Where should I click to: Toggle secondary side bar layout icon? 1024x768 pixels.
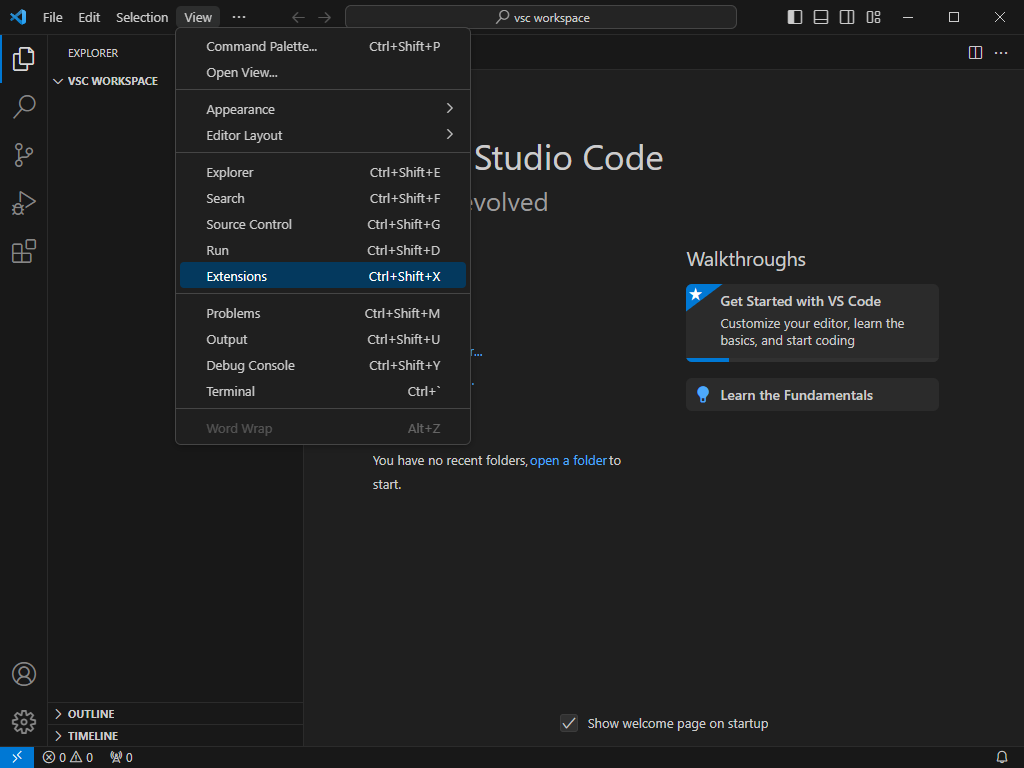tap(847, 17)
